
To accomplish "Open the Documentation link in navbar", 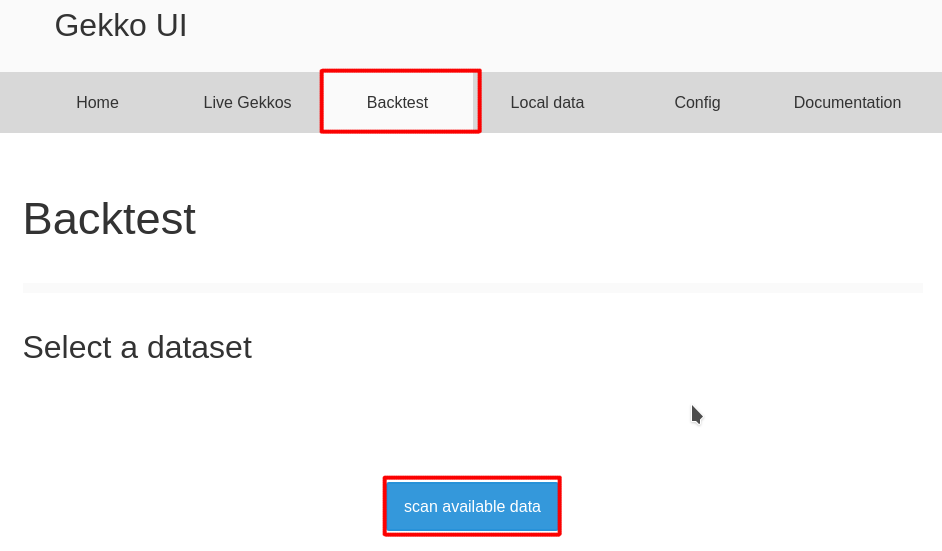I will pyautogui.click(x=847, y=102).
